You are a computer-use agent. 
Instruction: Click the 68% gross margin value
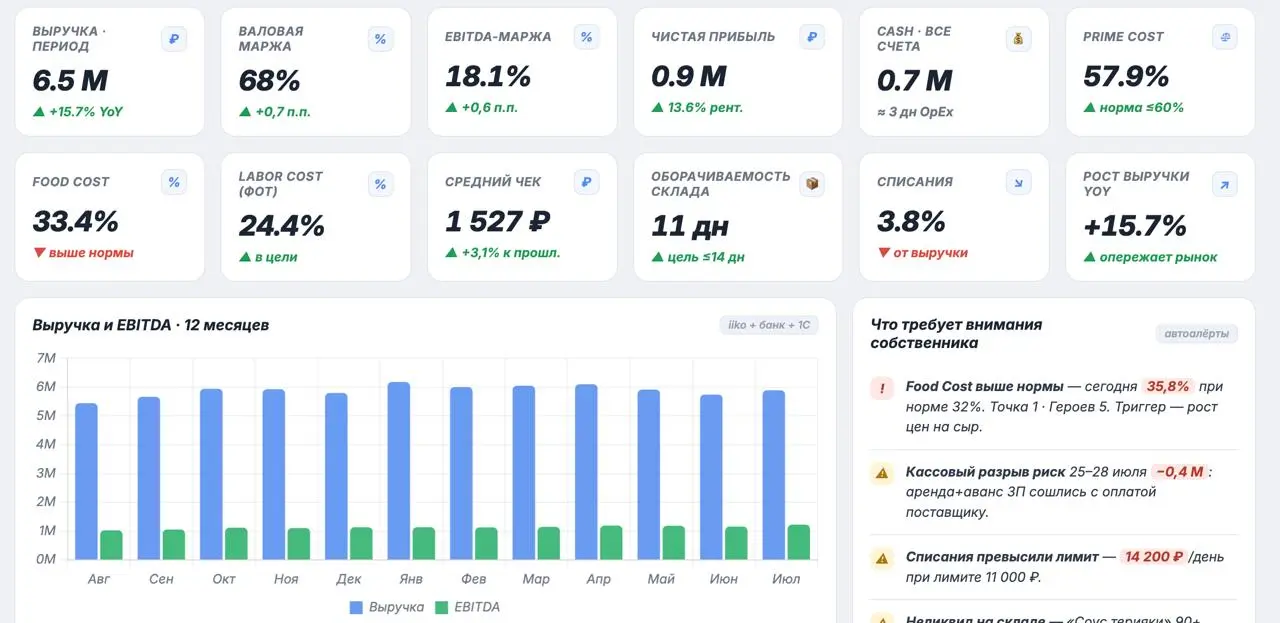[x=270, y=80]
